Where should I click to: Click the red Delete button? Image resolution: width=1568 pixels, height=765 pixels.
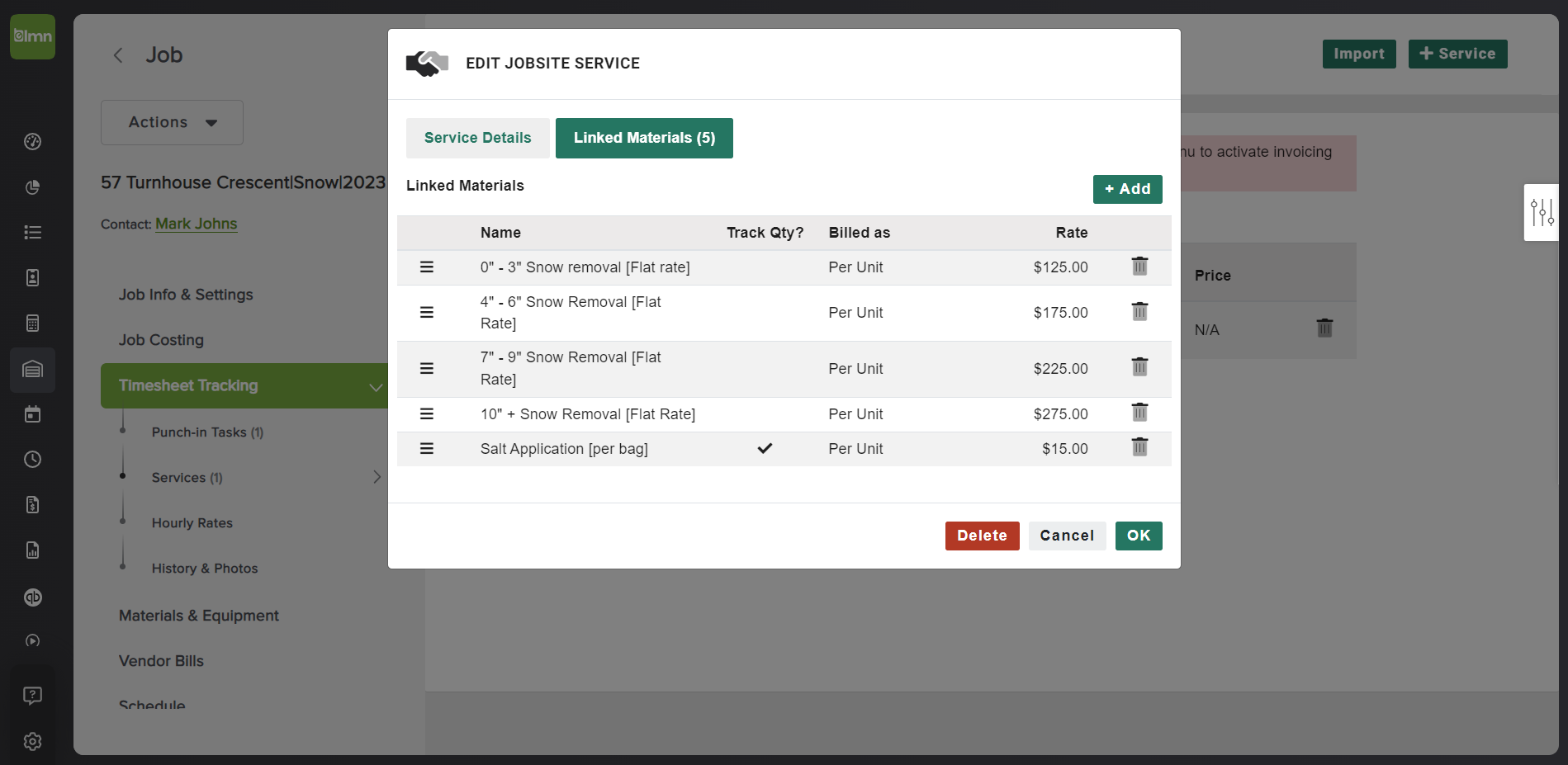tap(982, 536)
